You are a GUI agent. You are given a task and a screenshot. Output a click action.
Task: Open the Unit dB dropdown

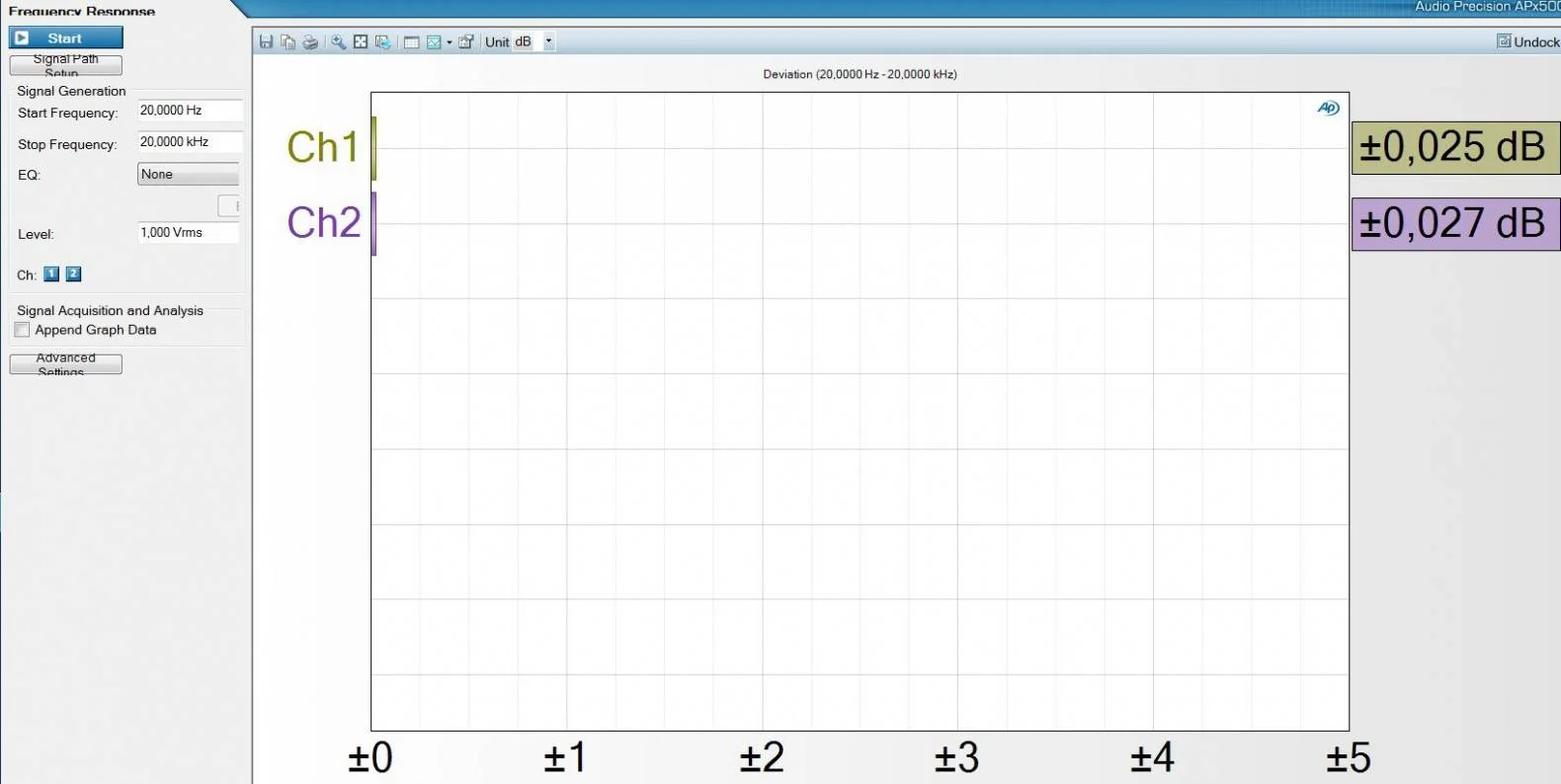(548, 41)
